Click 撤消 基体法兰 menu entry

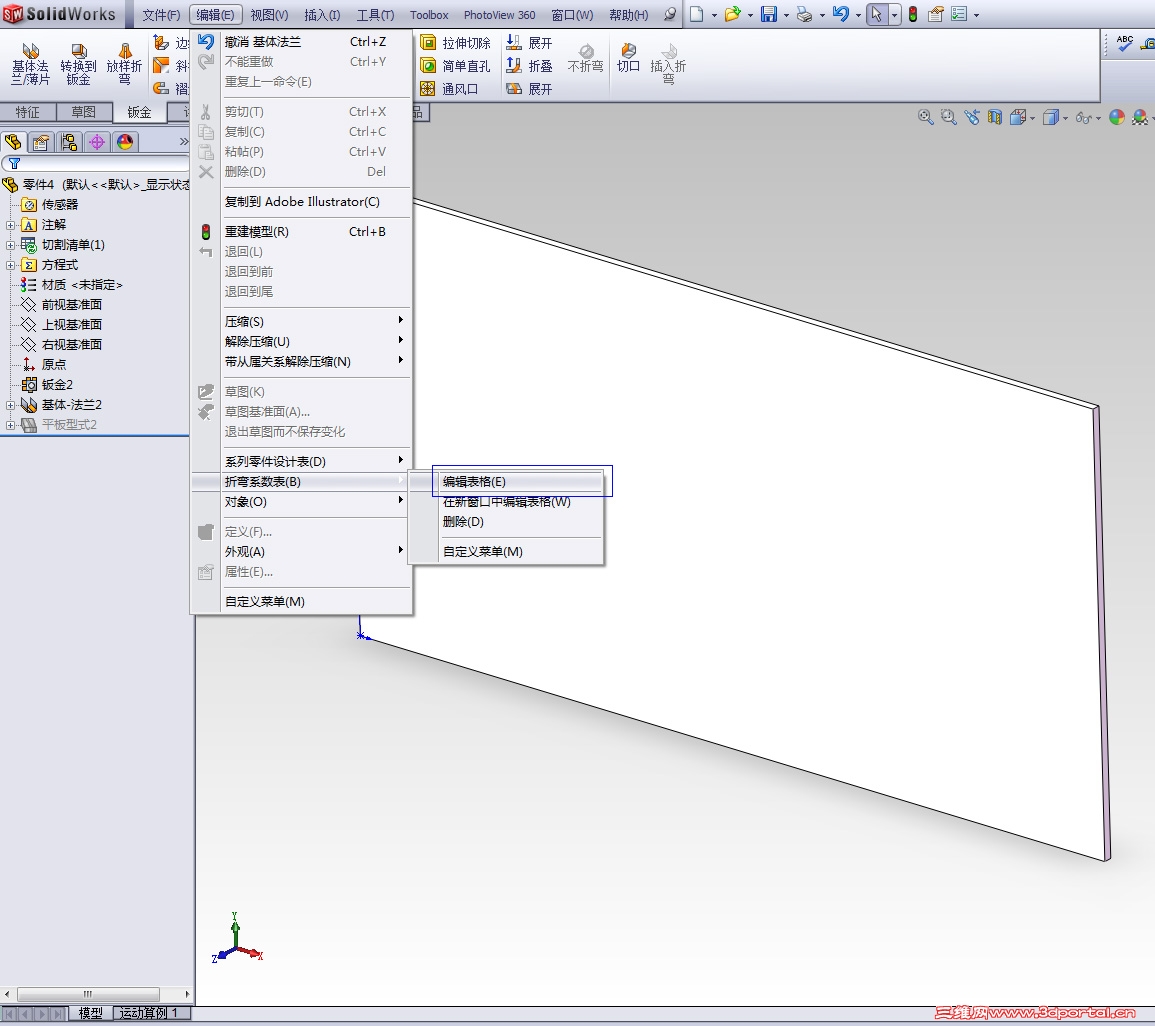click(x=301, y=42)
